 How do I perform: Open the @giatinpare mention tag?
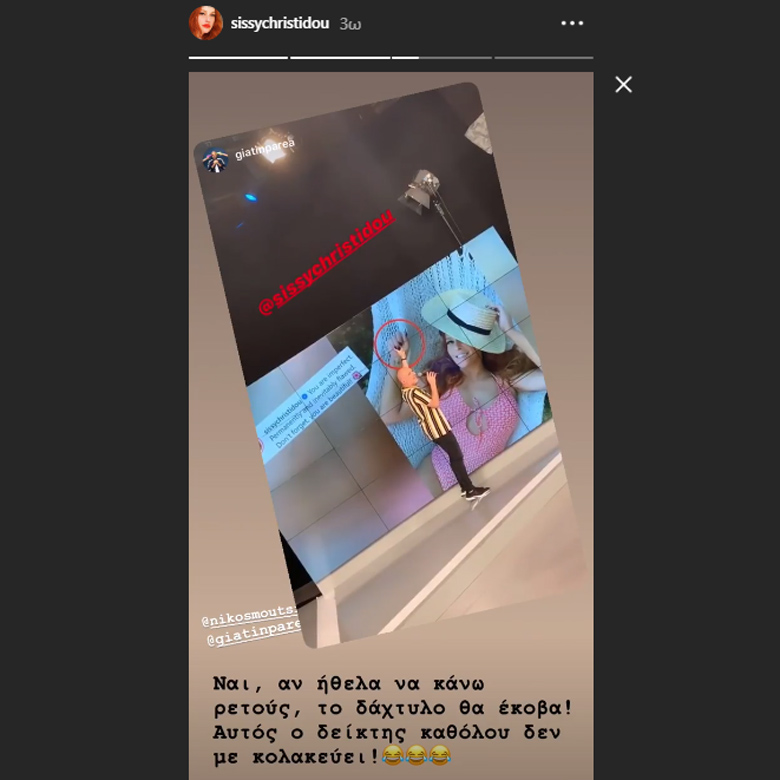(254, 633)
